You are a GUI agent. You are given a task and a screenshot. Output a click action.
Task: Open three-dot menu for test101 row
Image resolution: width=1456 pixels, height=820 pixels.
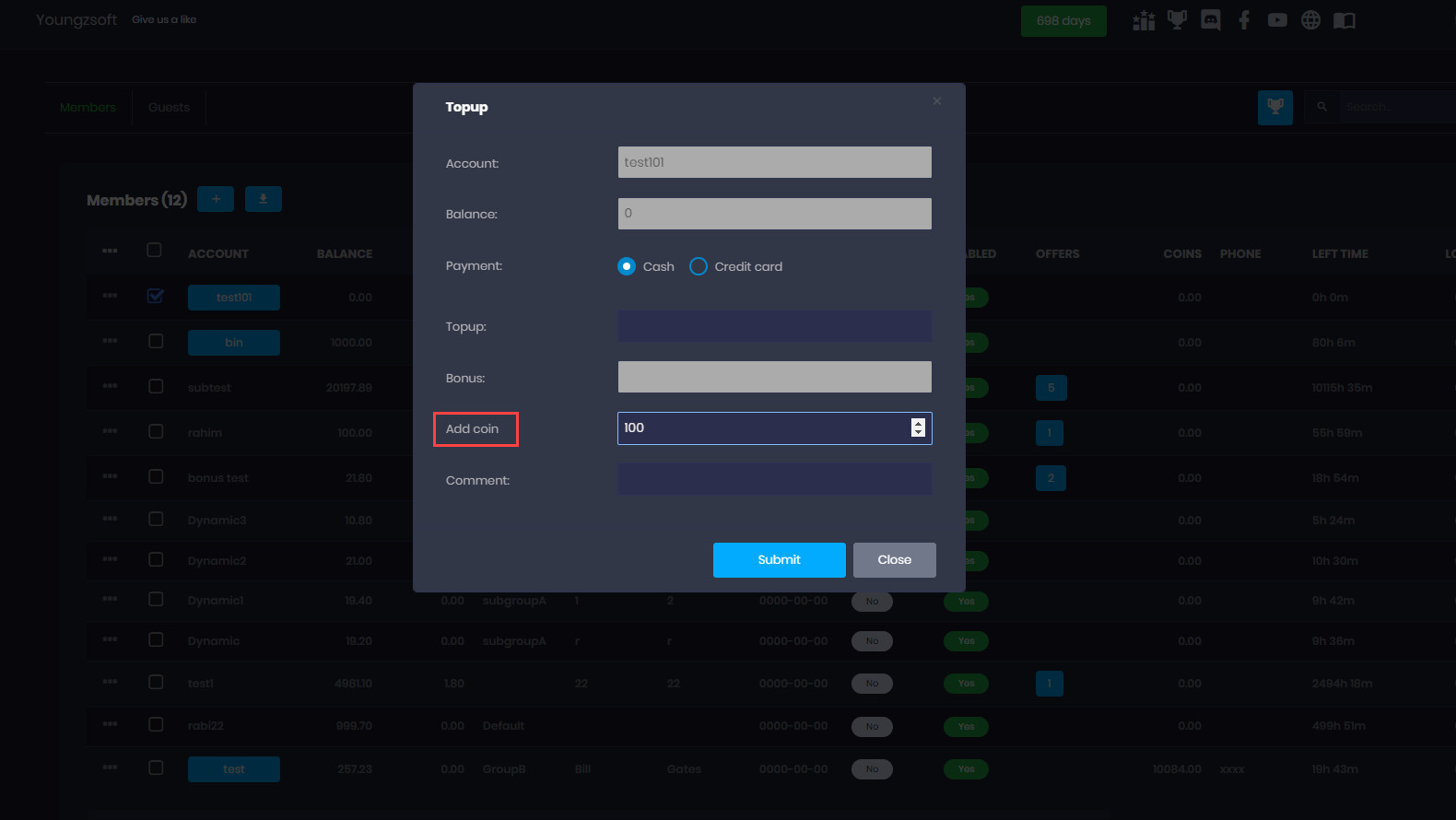[111, 297]
